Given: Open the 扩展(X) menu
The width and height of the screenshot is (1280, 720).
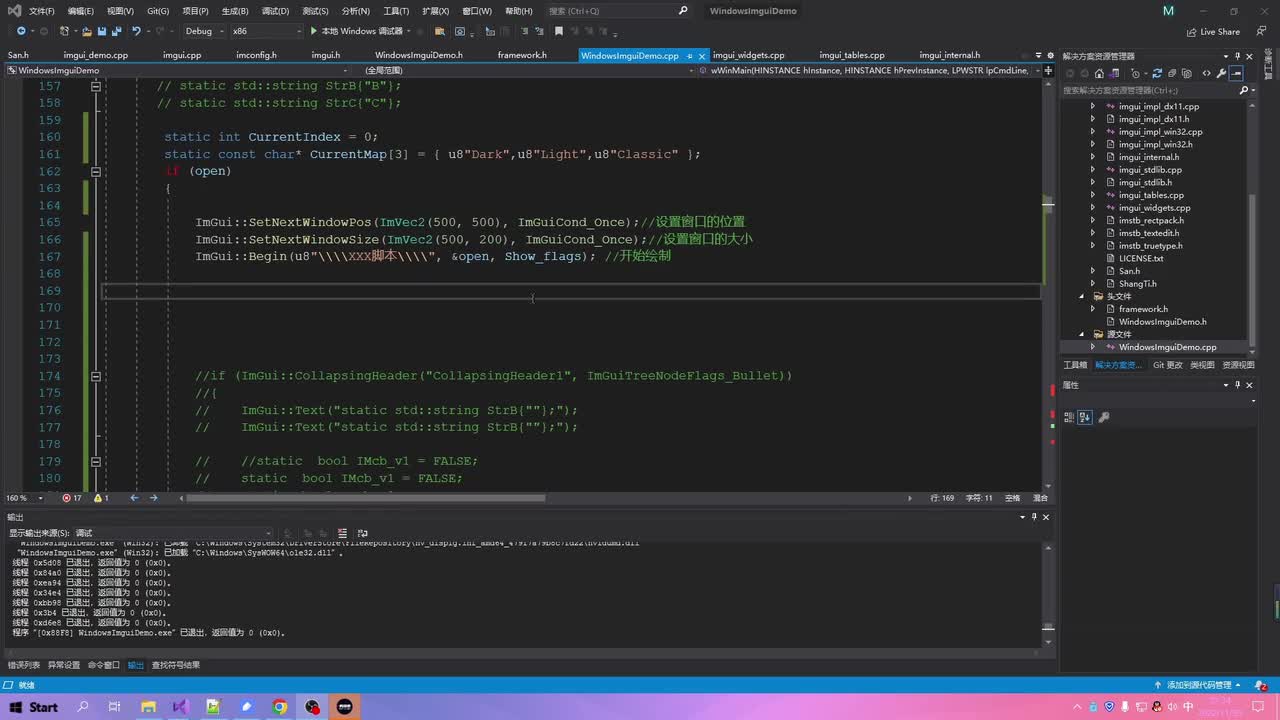Looking at the screenshot, I should click(x=436, y=11).
